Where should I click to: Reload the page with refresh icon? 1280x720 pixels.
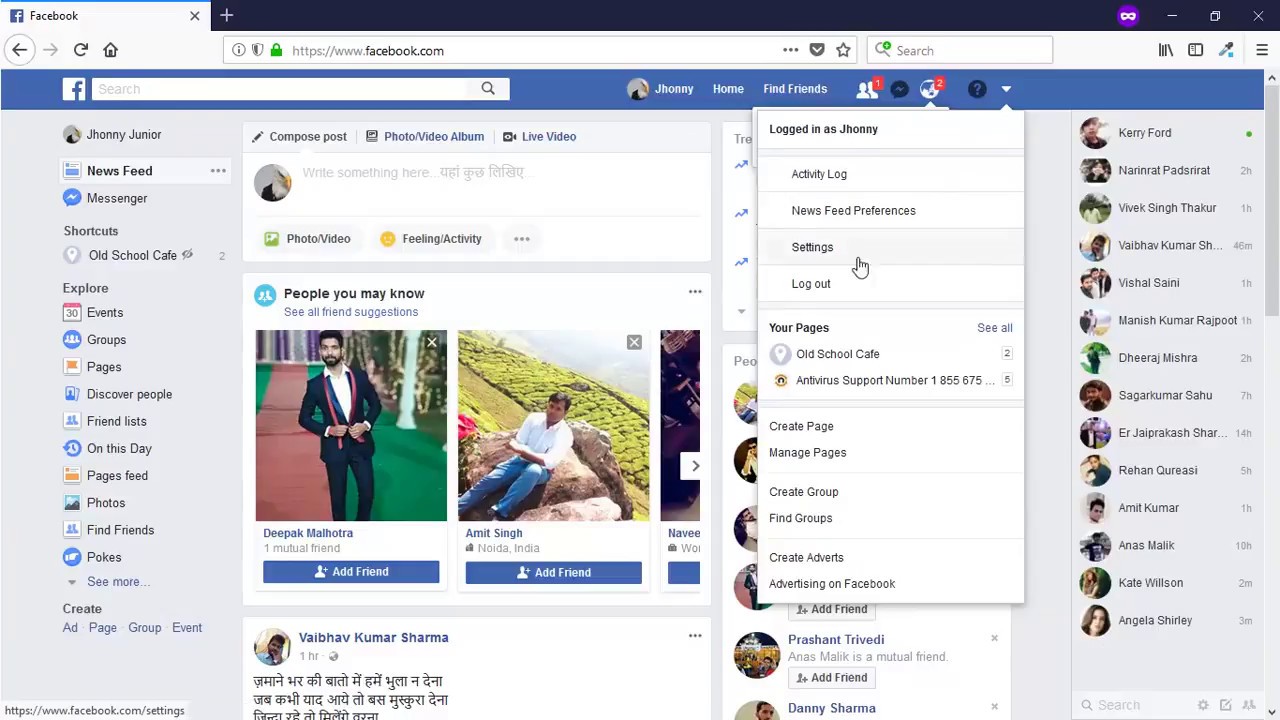(x=81, y=50)
